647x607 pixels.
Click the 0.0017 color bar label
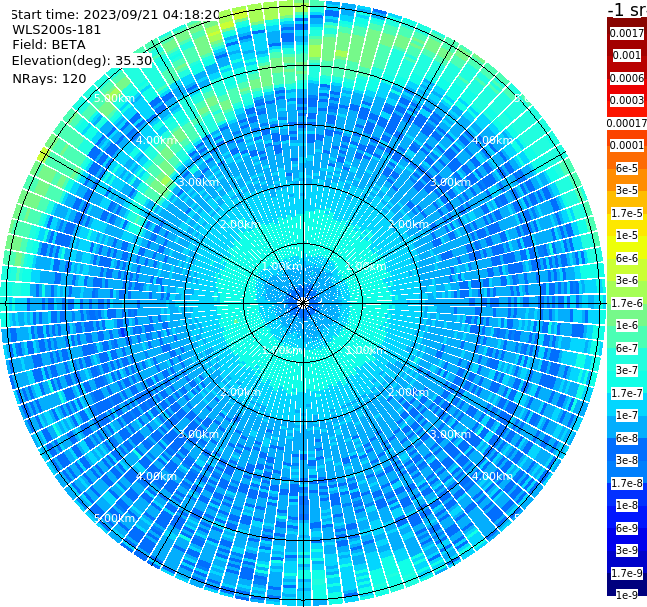pyautogui.click(x=627, y=33)
